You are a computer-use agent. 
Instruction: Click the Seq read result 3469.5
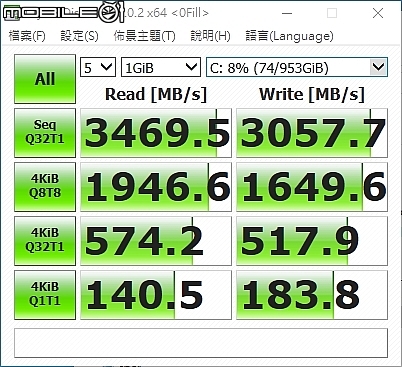[x=156, y=133]
